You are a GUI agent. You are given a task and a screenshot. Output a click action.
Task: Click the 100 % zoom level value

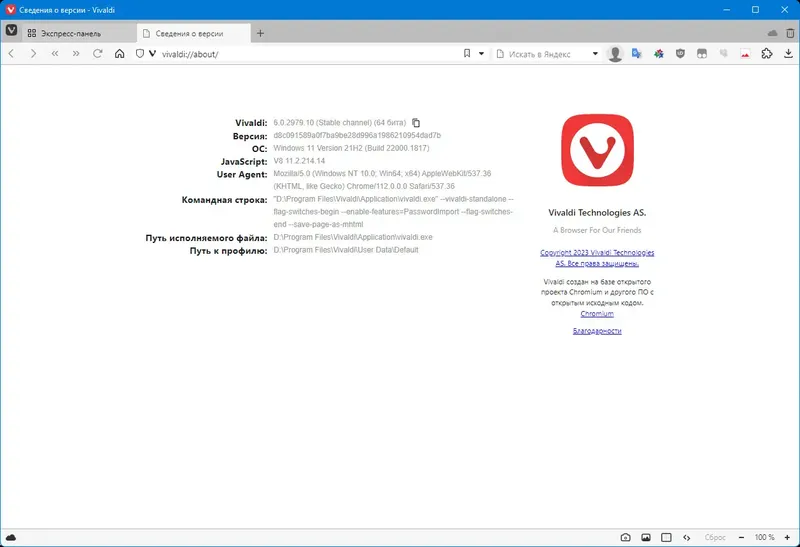(x=764, y=537)
